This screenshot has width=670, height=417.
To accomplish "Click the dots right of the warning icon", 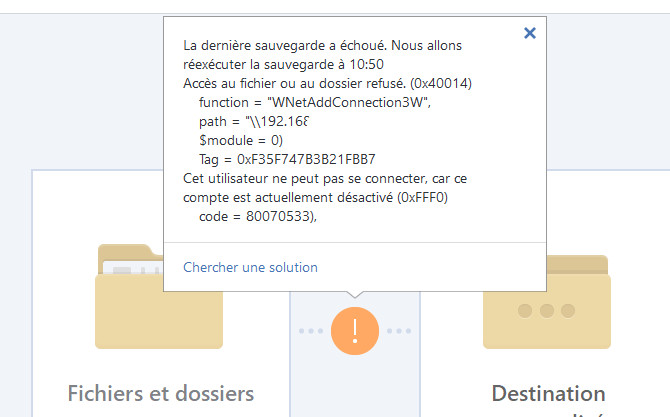I will click(399, 330).
